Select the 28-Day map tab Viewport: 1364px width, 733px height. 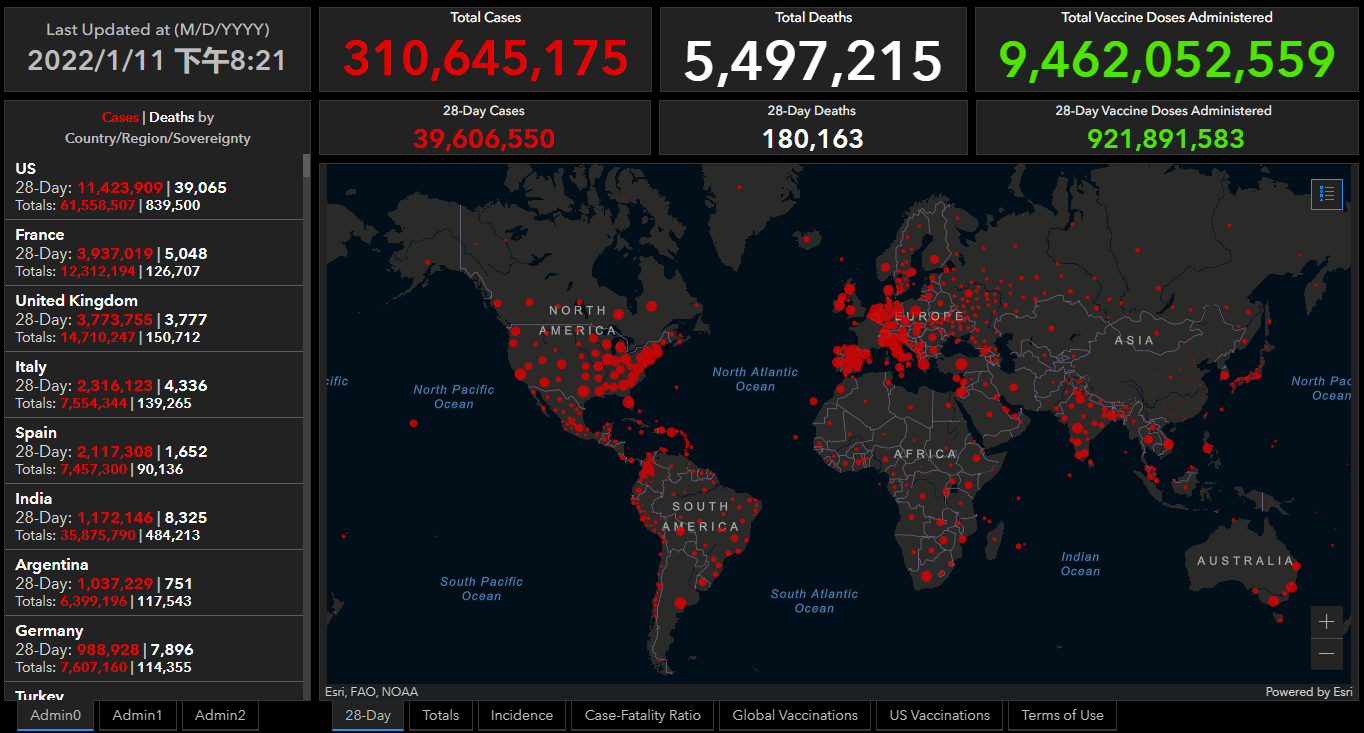[368, 715]
